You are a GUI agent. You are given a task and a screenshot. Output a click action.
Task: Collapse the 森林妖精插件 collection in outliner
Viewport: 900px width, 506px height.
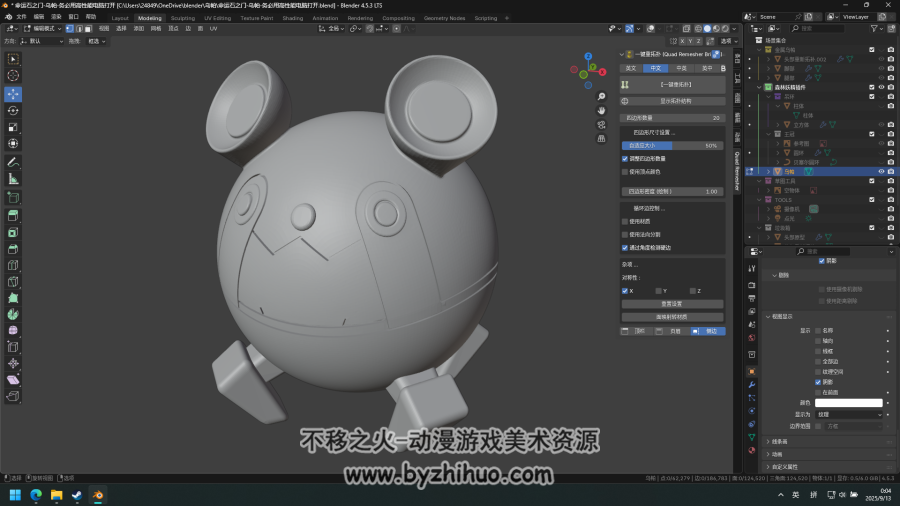pos(759,87)
